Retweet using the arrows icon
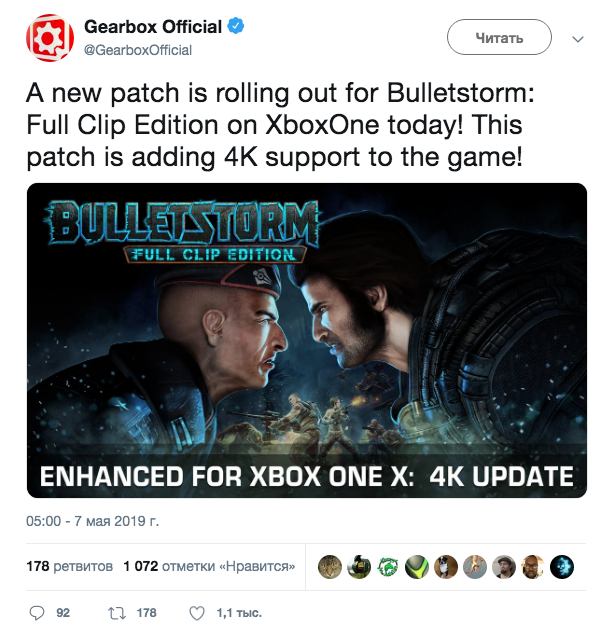Viewport: 616px width, 635px height. tap(117, 613)
